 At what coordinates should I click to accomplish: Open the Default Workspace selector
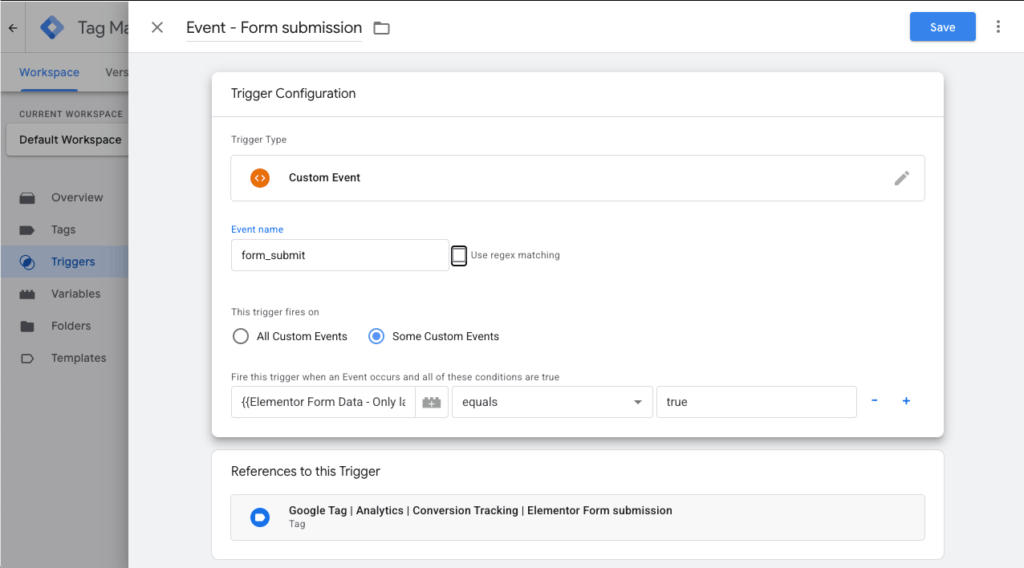(x=67, y=140)
